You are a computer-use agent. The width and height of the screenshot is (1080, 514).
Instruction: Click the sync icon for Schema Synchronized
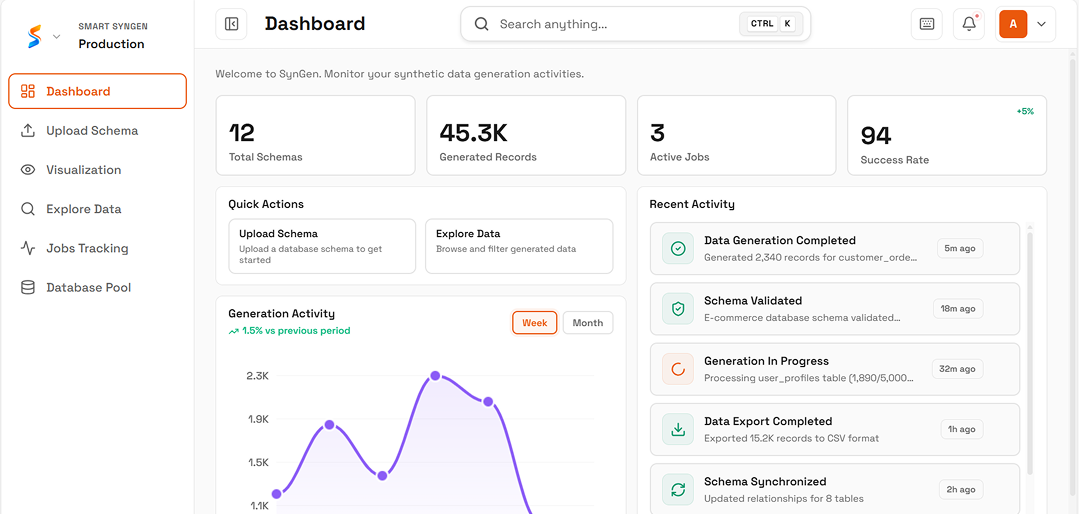coord(678,489)
